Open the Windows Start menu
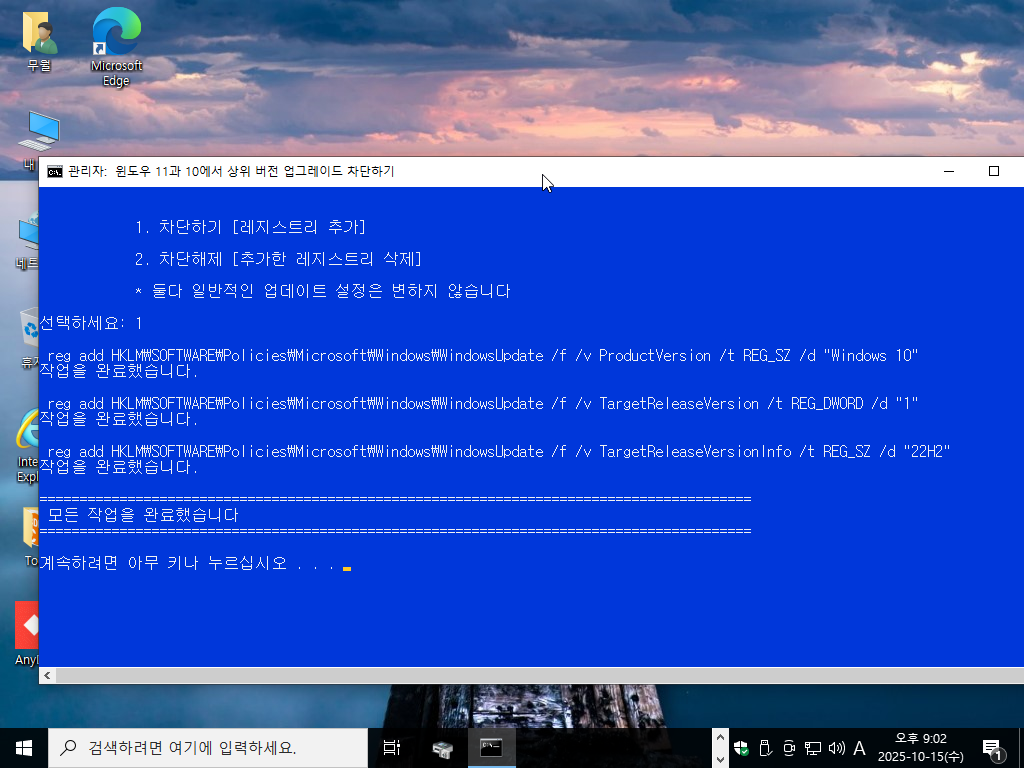 pyautogui.click(x=24, y=748)
